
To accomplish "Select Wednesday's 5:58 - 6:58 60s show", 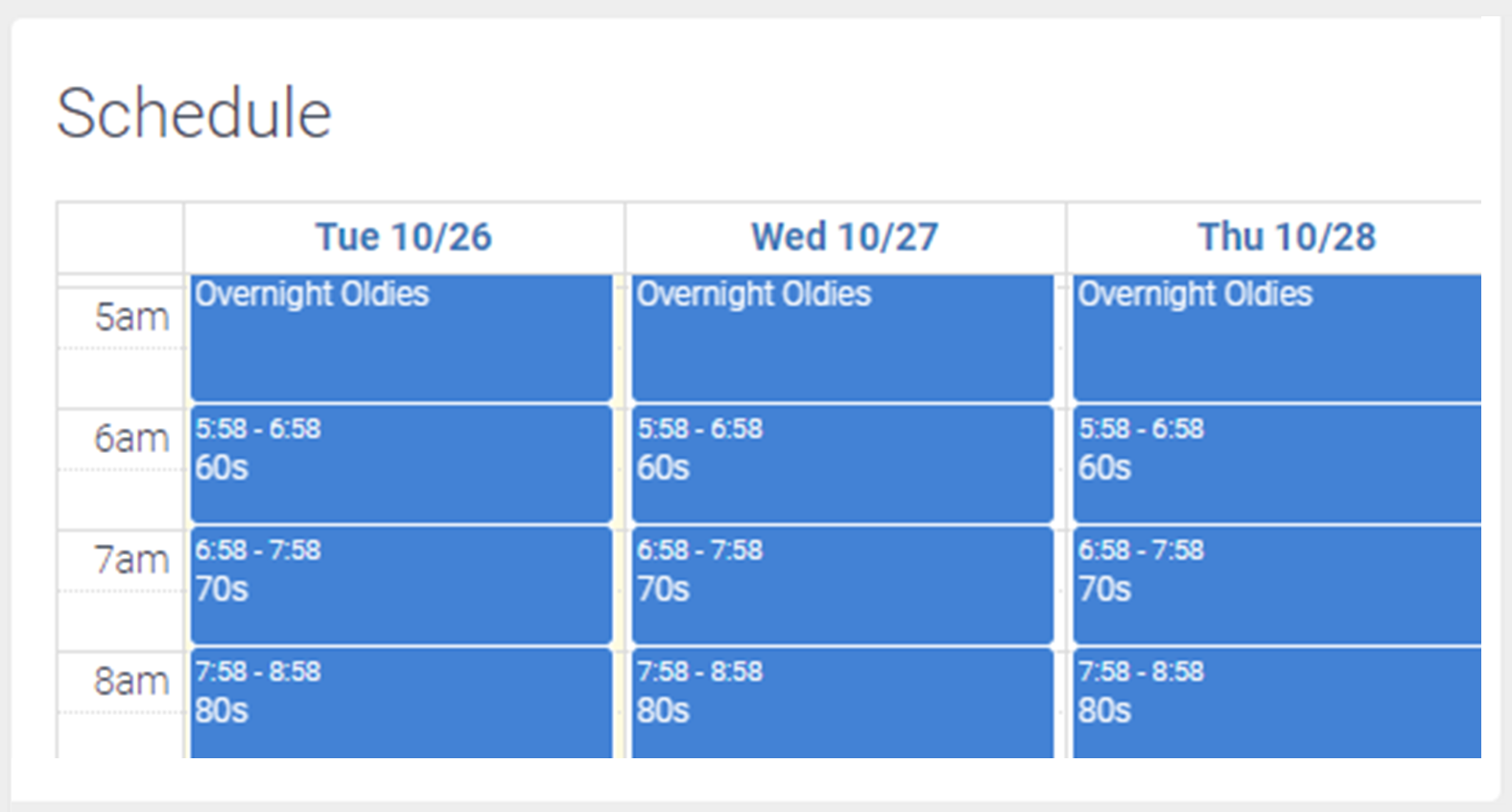I will (x=842, y=465).
